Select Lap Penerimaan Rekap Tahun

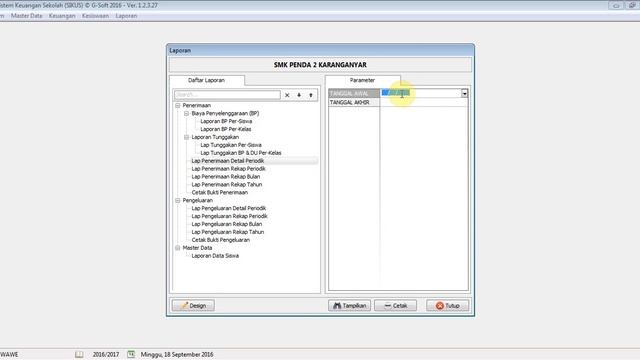point(227,184)
